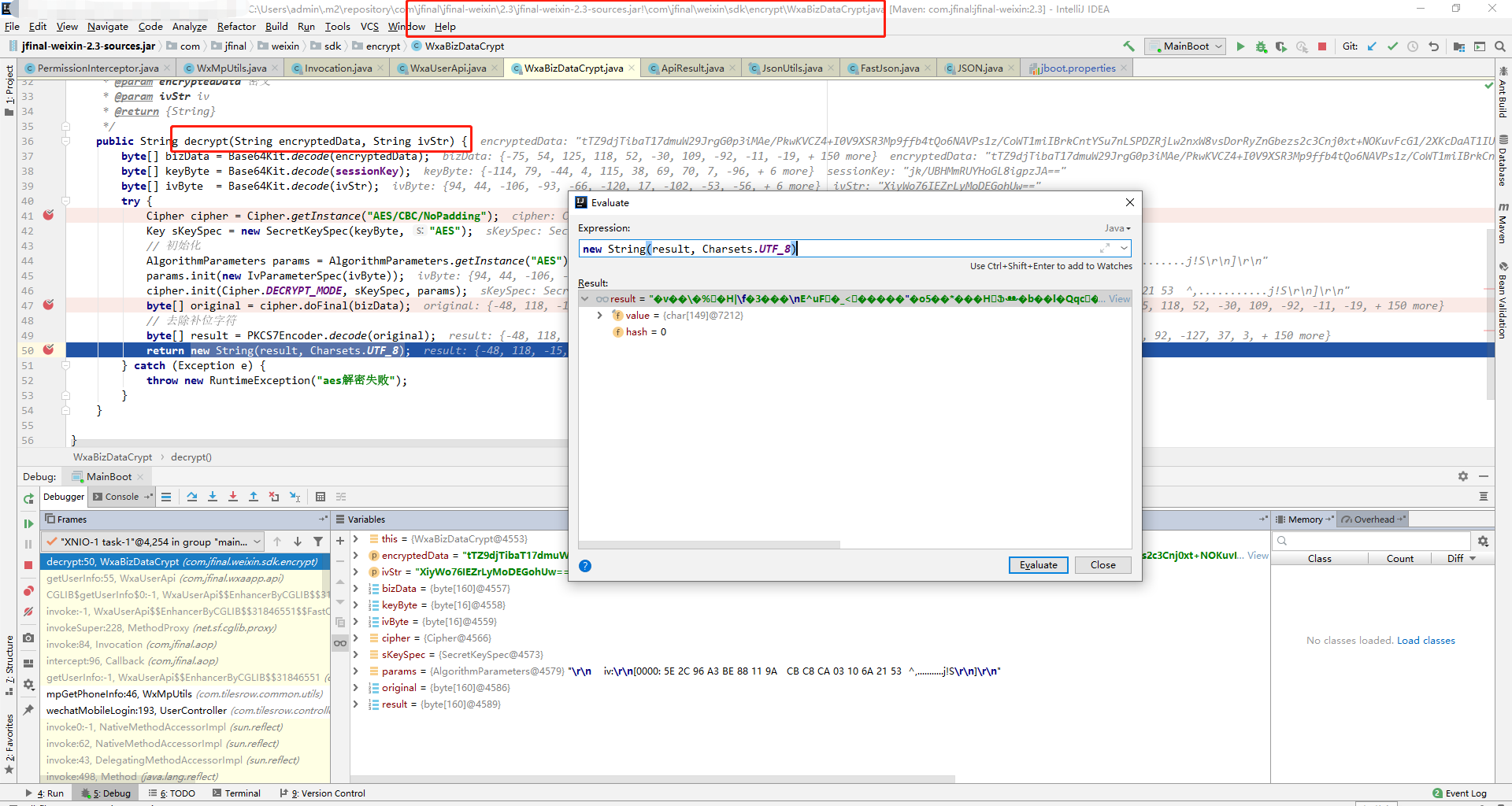Click the Git Commit checkmark icon
1512x806 pixels.
tap(1392, 46)
